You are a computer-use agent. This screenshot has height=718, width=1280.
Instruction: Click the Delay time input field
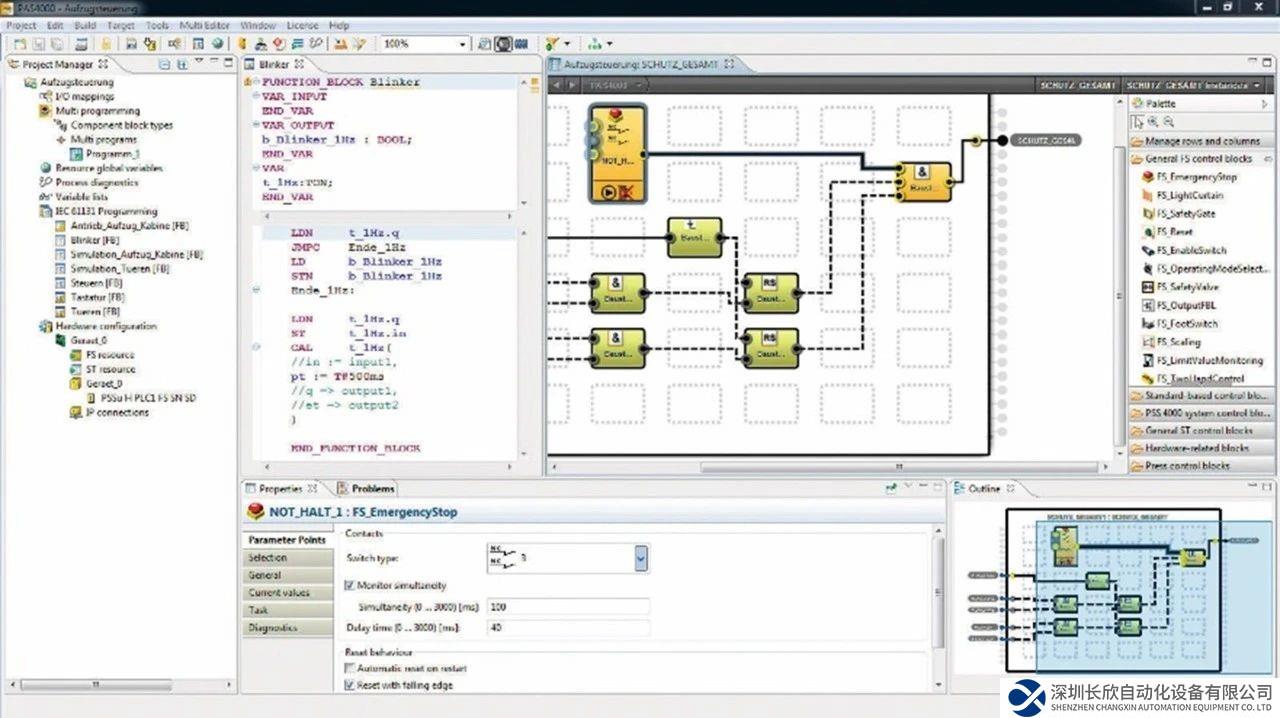(x=567, y=628)
